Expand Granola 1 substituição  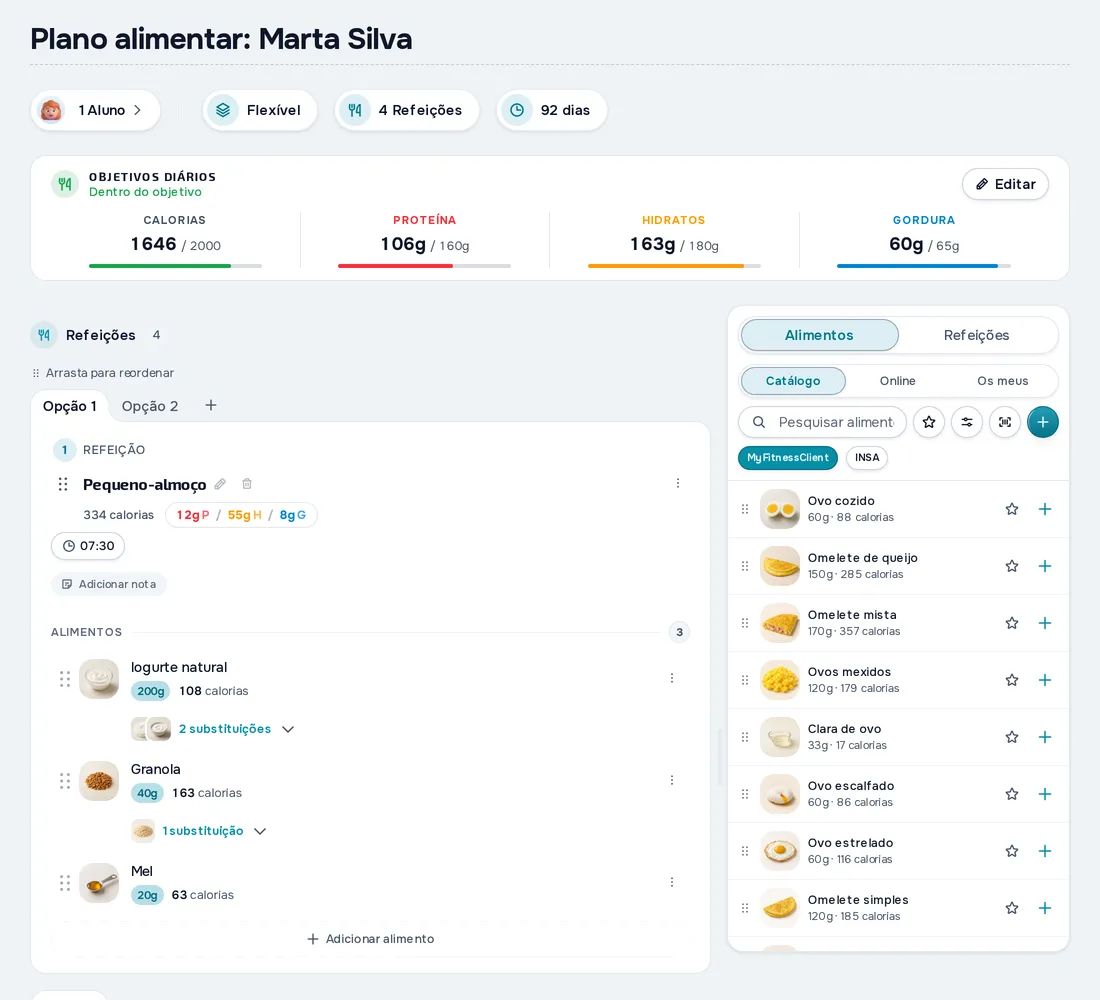(x=199, y=831)
